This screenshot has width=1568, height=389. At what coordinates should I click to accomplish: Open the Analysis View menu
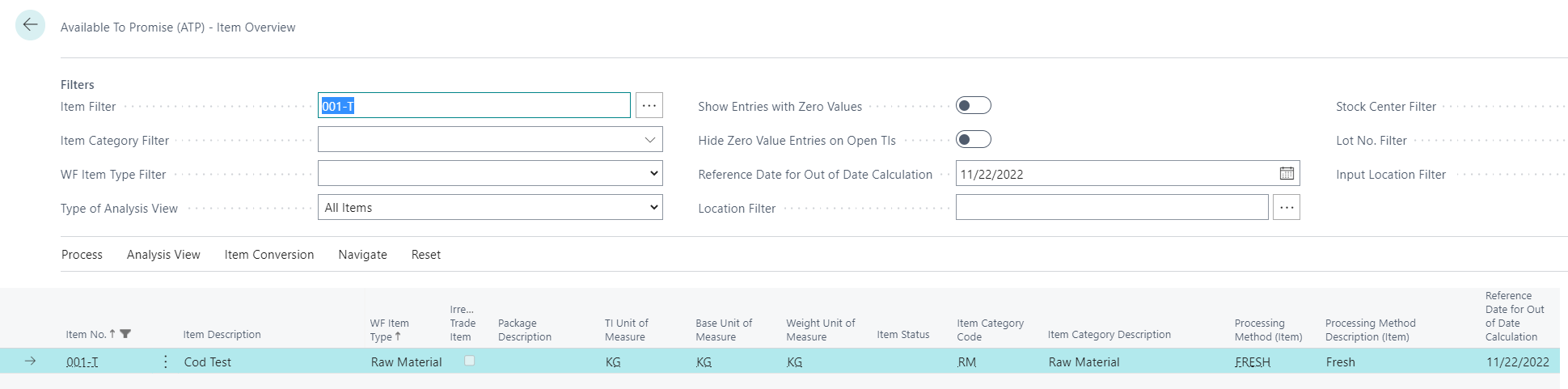[163, 255]
